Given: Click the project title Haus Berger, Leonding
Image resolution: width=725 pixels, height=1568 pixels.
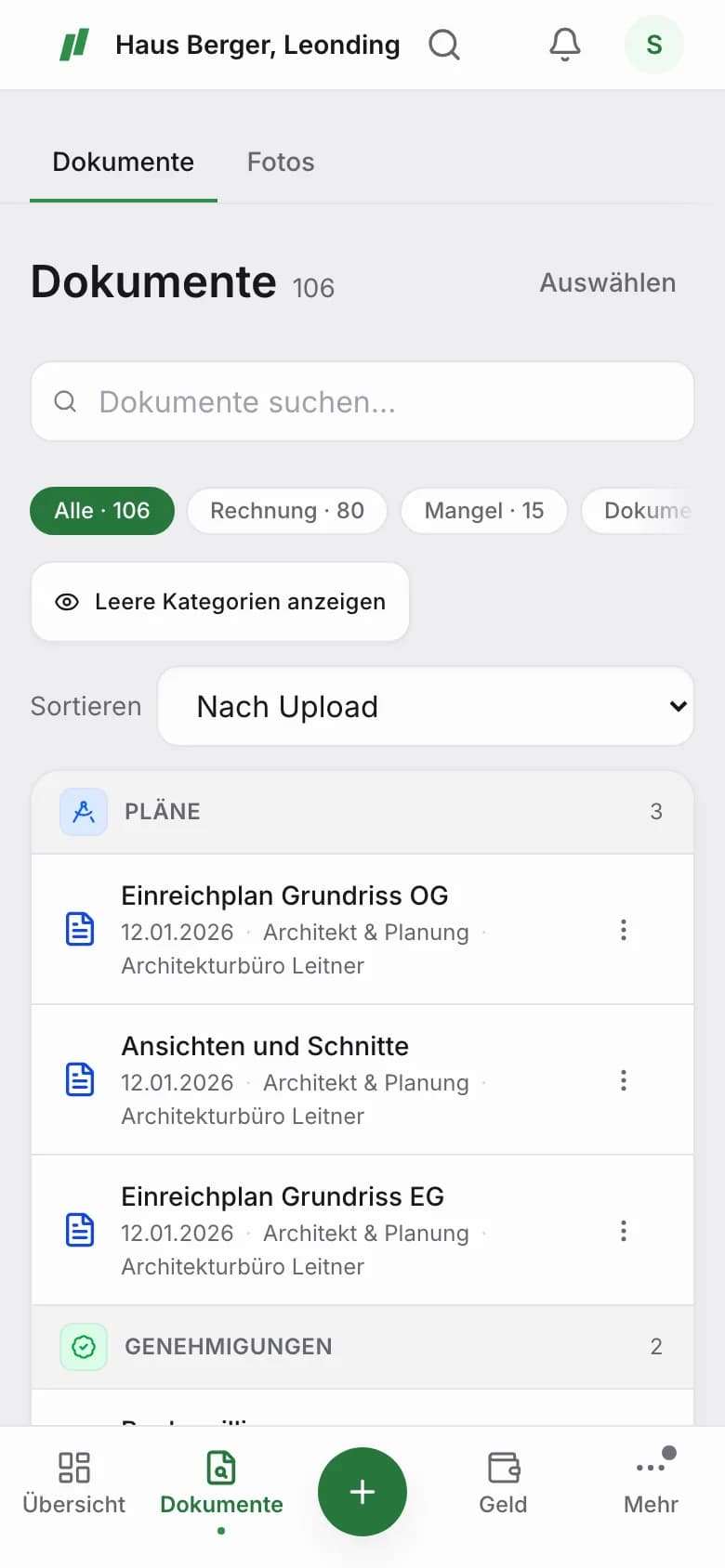Looking at the screenshot, I should click(257, 45).
